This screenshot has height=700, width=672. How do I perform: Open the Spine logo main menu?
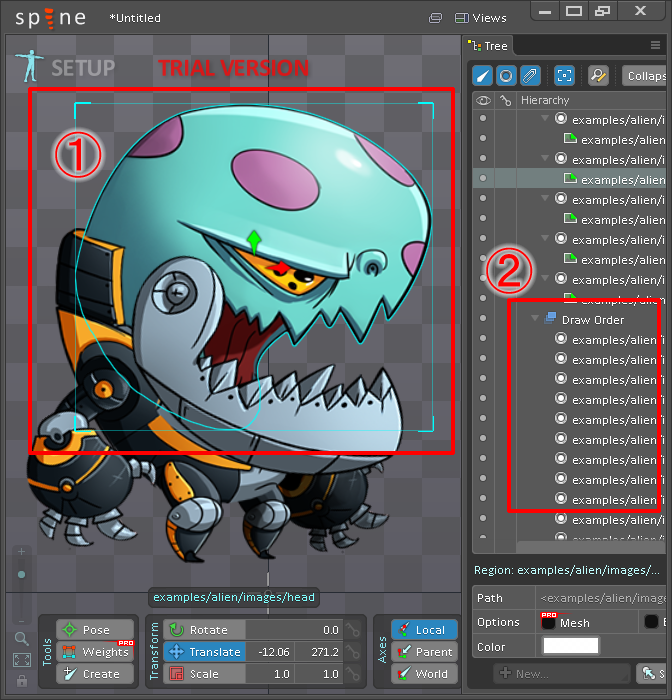[50, 18]
